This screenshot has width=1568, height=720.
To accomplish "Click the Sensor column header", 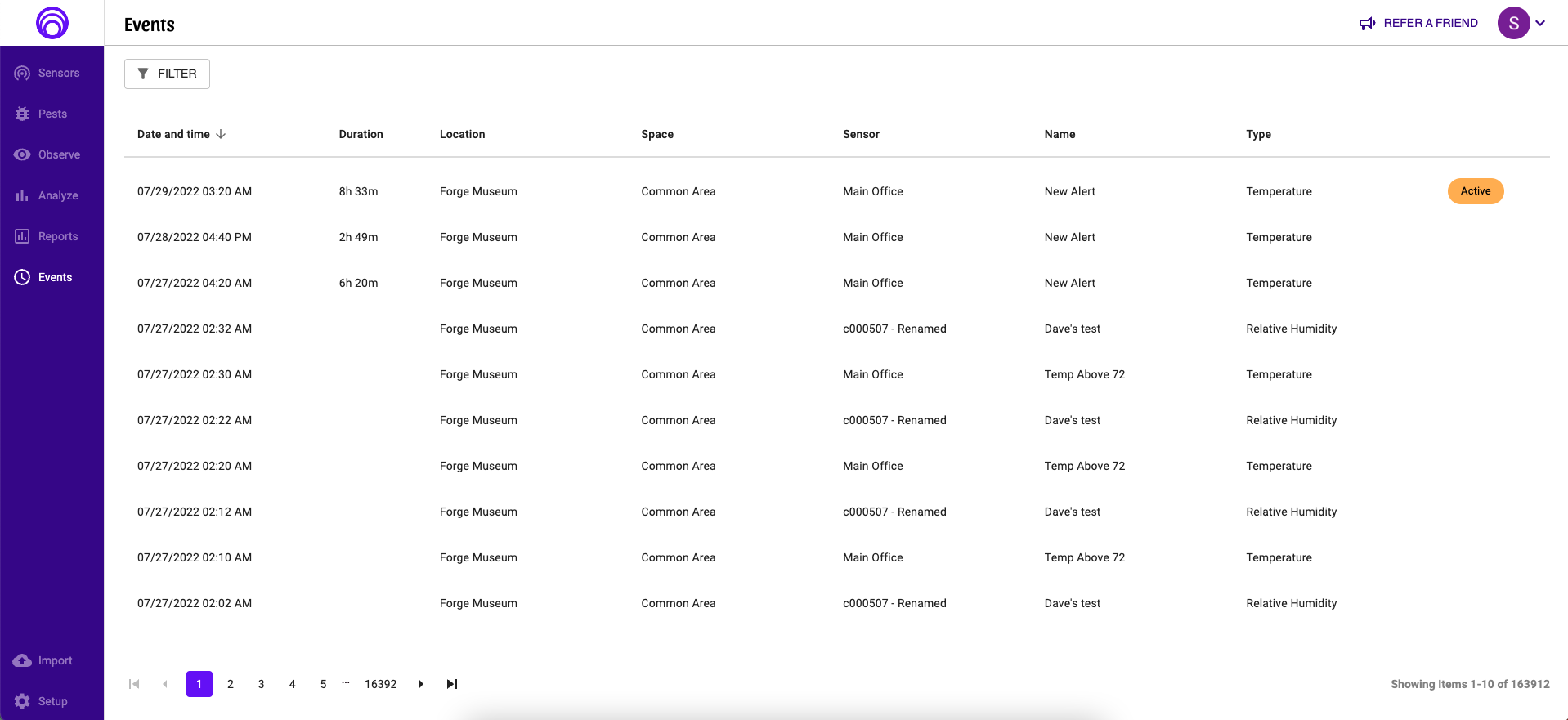I will (861, 134).
